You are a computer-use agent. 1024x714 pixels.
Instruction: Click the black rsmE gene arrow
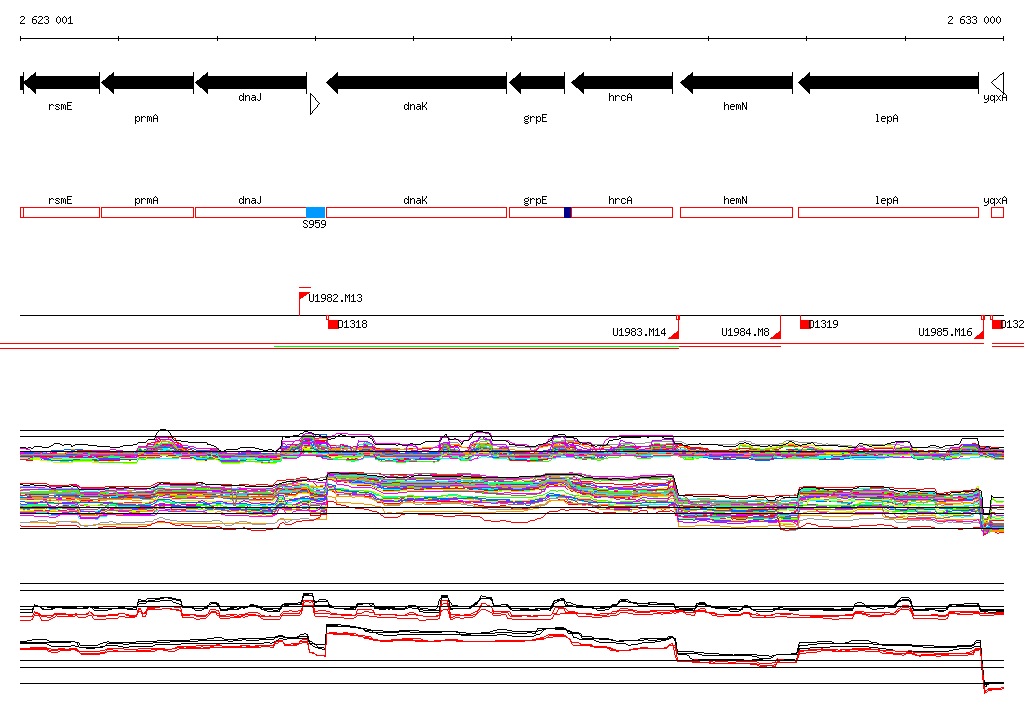(61, 83)
